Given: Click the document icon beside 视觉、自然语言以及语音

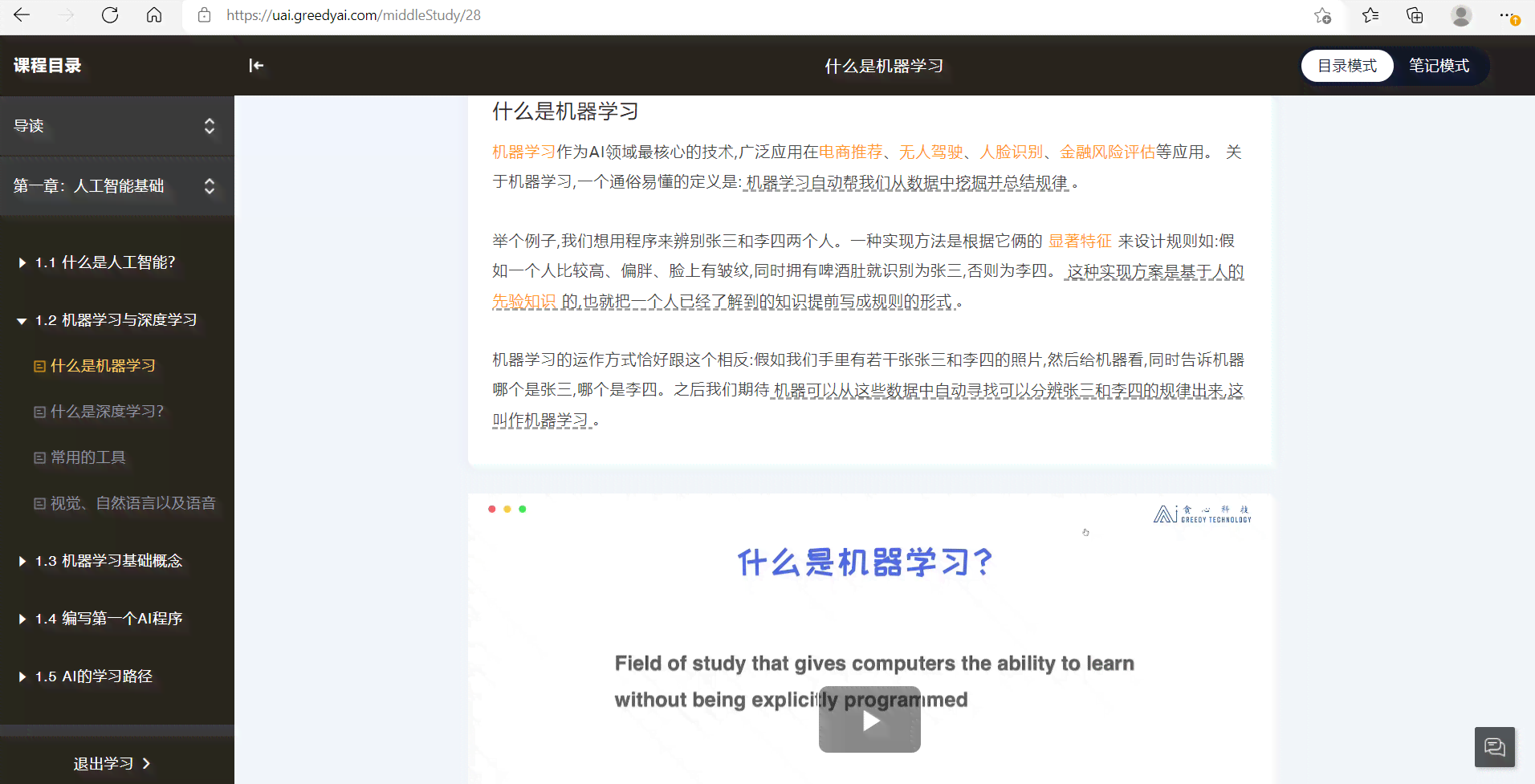Looking at the screenshot, I should click(39, 503).
